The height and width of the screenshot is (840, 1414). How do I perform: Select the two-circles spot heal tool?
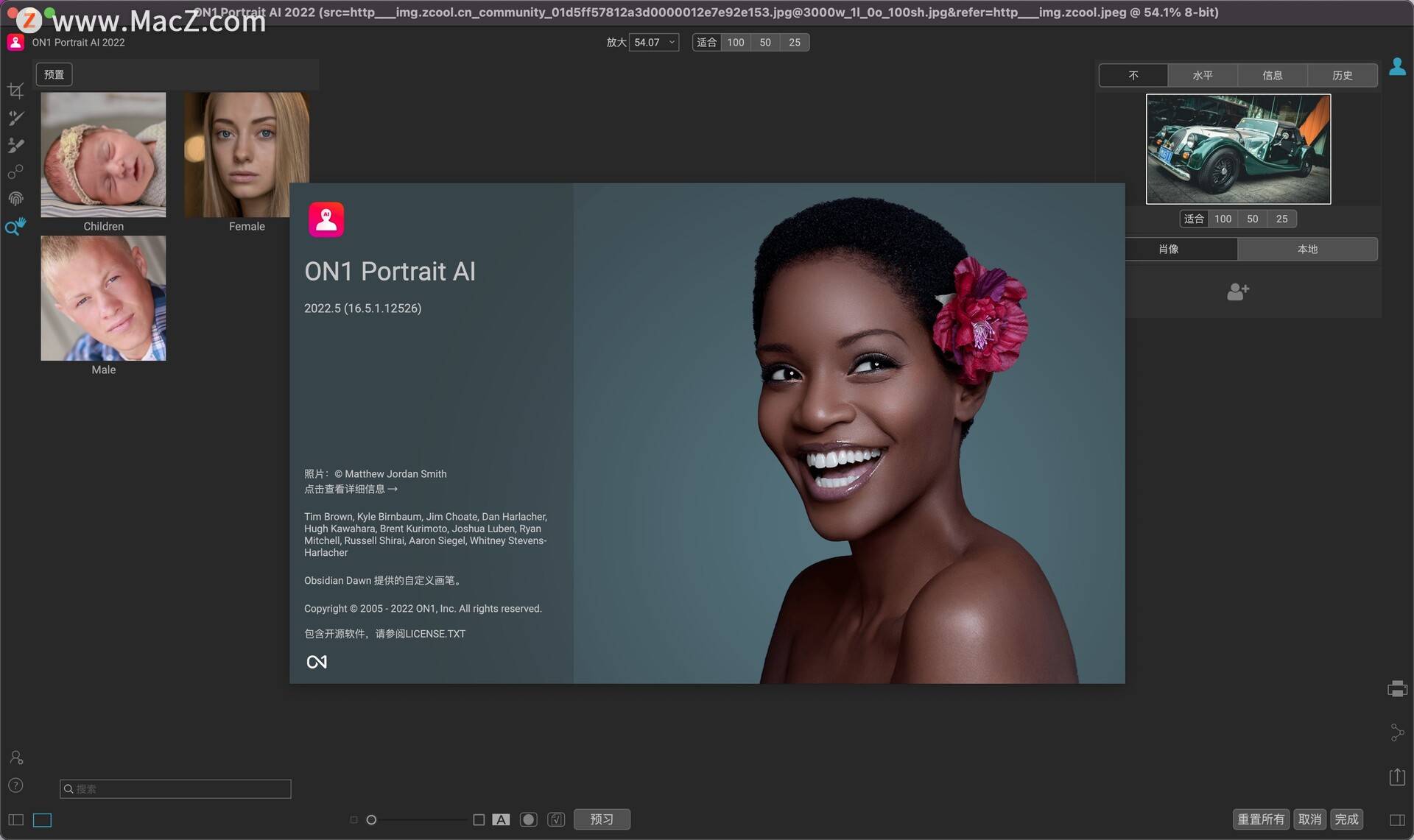[15, 172]
